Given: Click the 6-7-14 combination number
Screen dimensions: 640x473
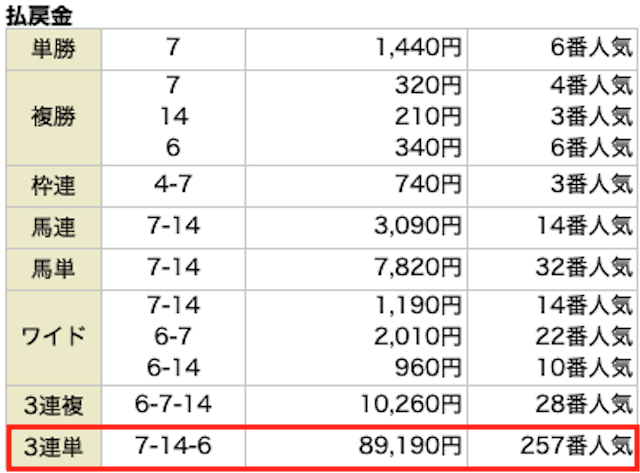Looking at the screenshot, I should (174, 404).
